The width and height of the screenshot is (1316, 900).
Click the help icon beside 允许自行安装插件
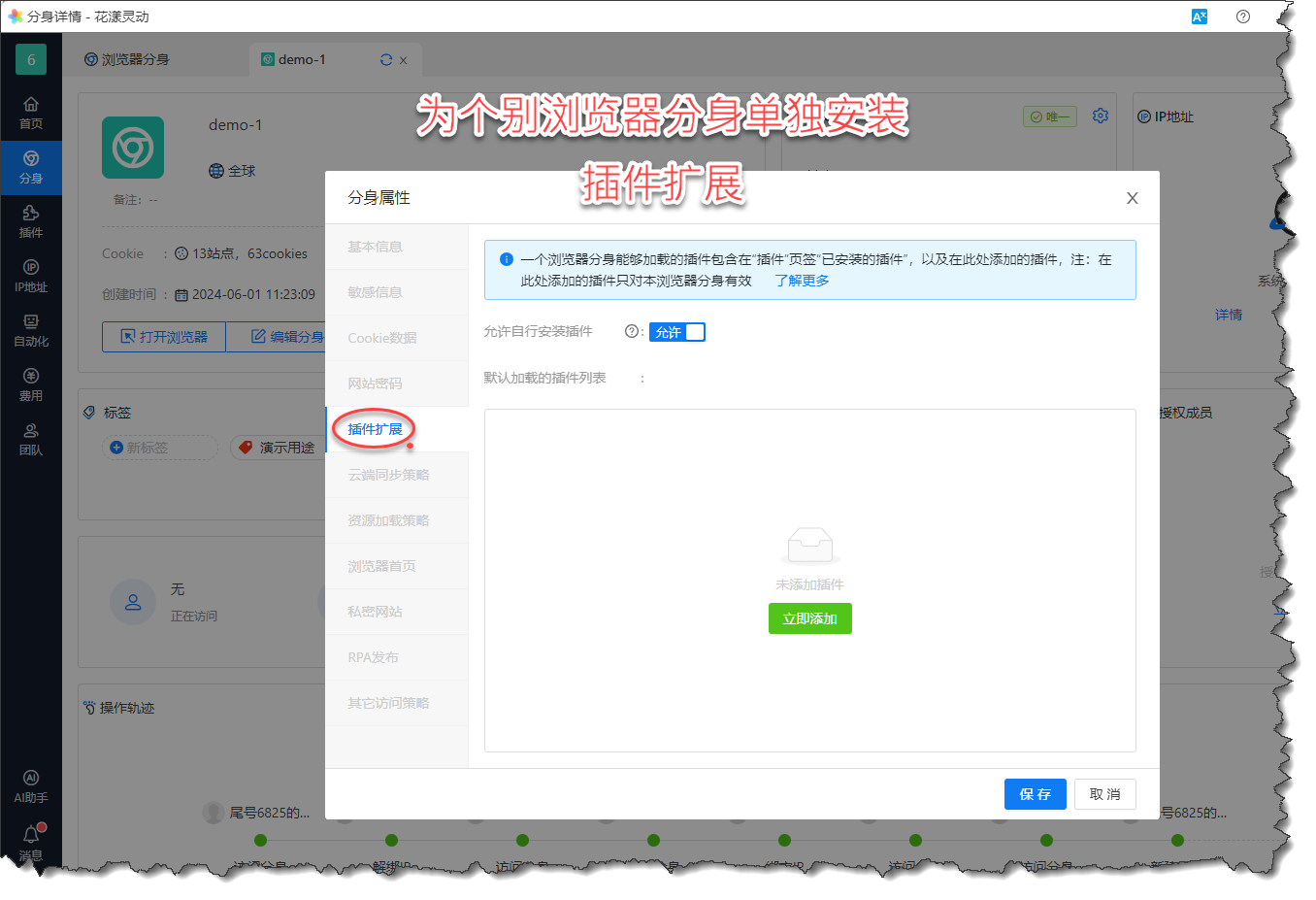coord(631,332)
